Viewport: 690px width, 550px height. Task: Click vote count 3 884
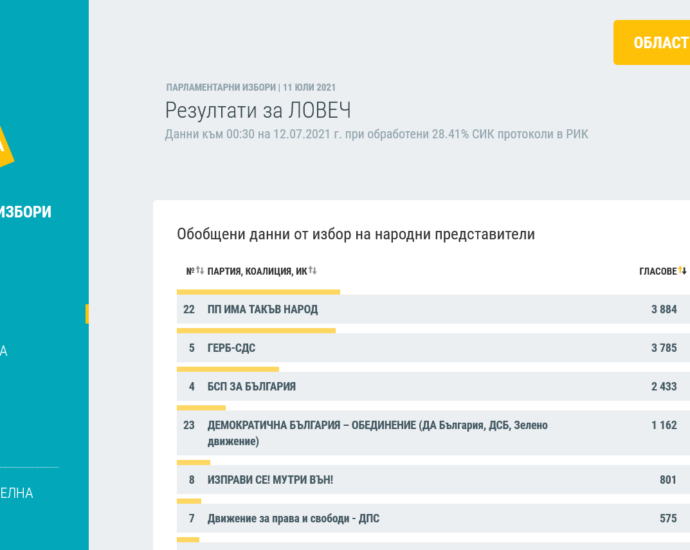tap(664, 309)
